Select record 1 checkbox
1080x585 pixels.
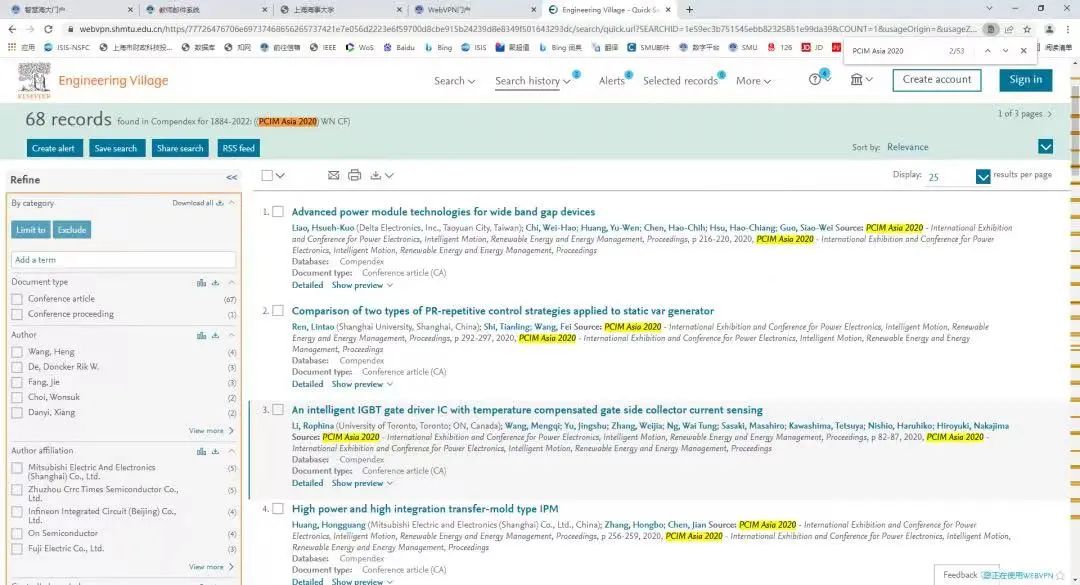pos(278,212)
